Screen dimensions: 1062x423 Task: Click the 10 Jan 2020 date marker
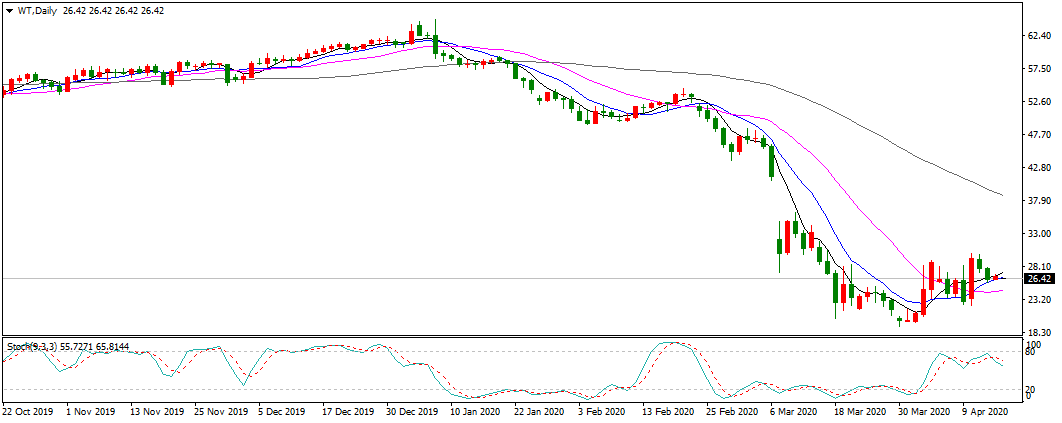click(x=475, y=410)
